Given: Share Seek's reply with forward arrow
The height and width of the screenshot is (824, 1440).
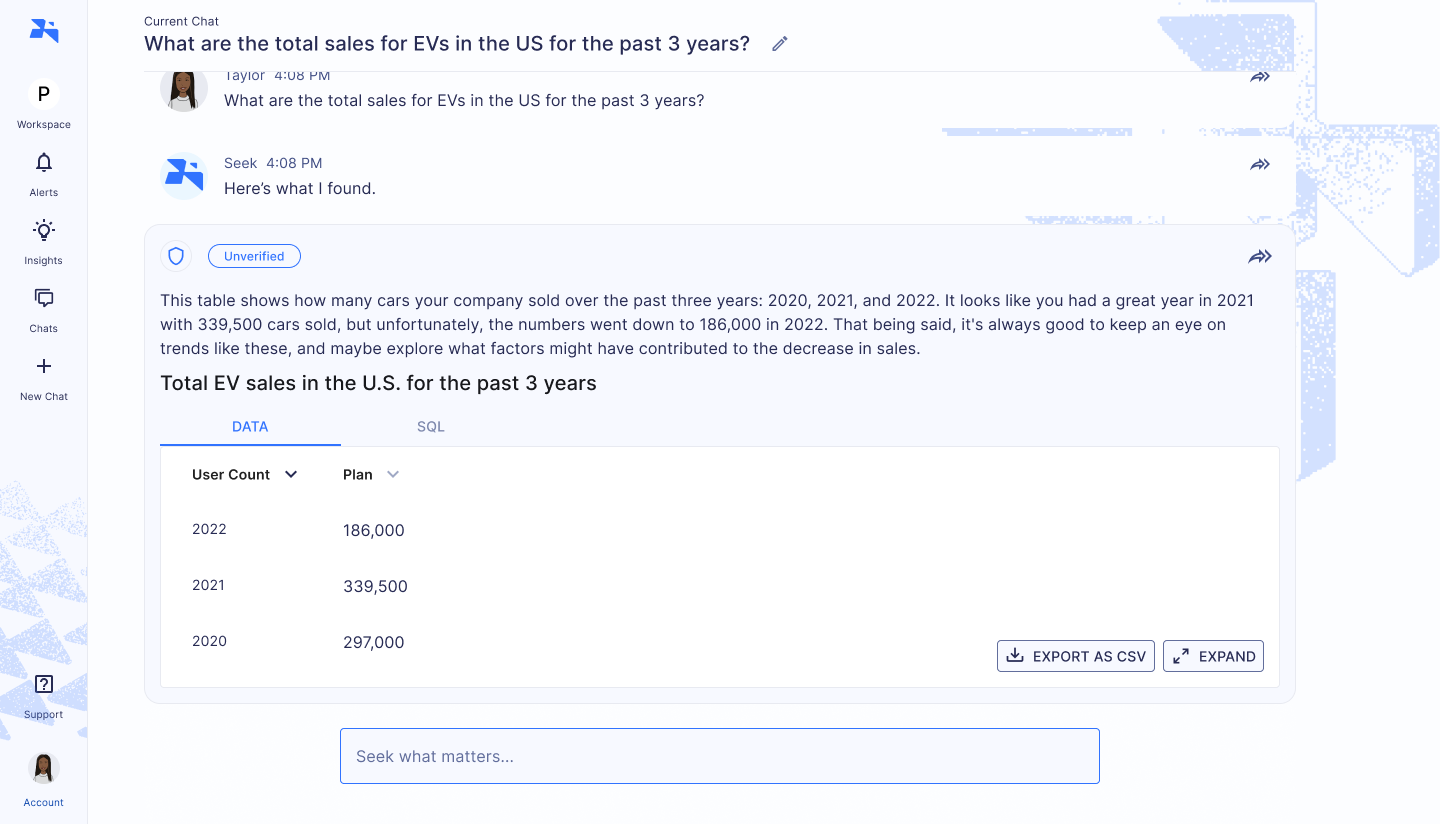Looking at the screenshot, I should (1260, 164).
